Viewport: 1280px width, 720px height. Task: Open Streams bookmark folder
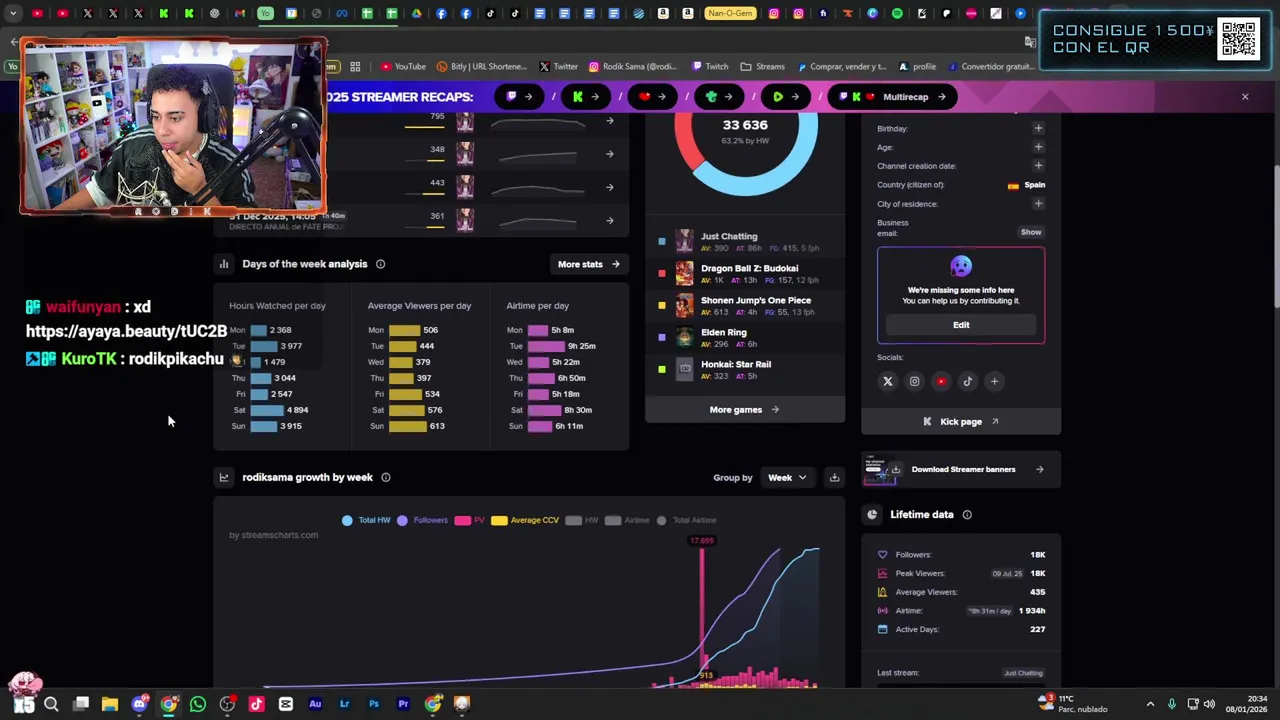click(763, 67)
